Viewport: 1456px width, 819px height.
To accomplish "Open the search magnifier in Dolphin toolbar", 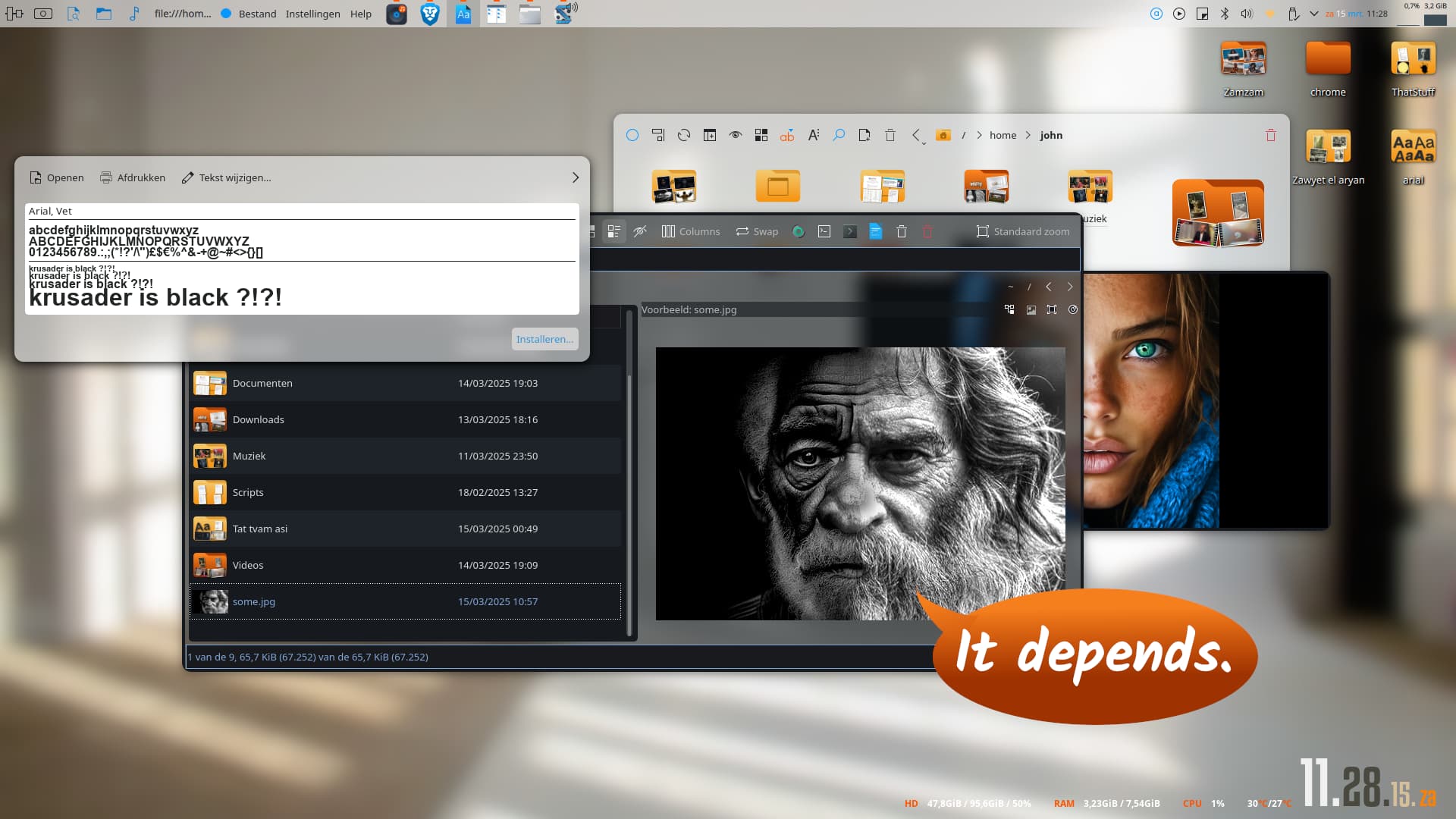I will coord(839,135).
